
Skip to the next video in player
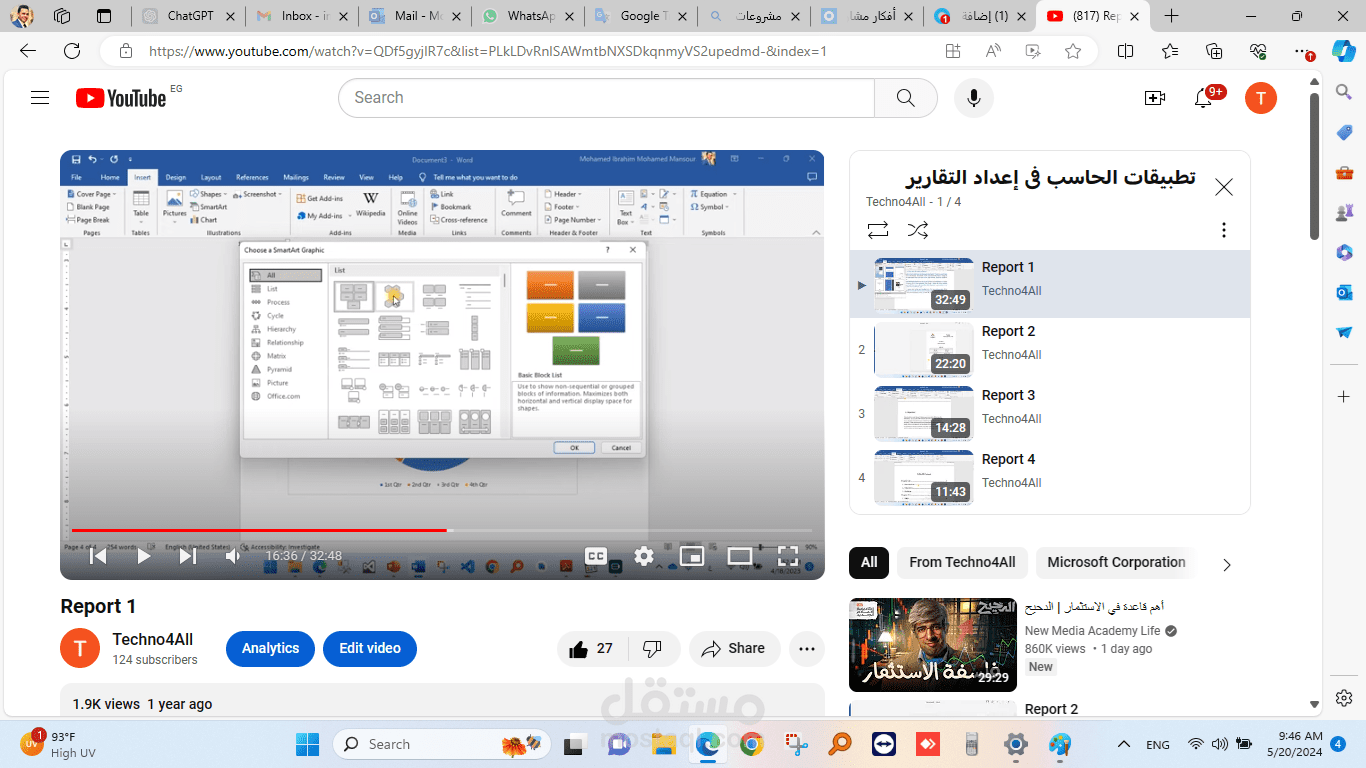[x=188, y=556]
